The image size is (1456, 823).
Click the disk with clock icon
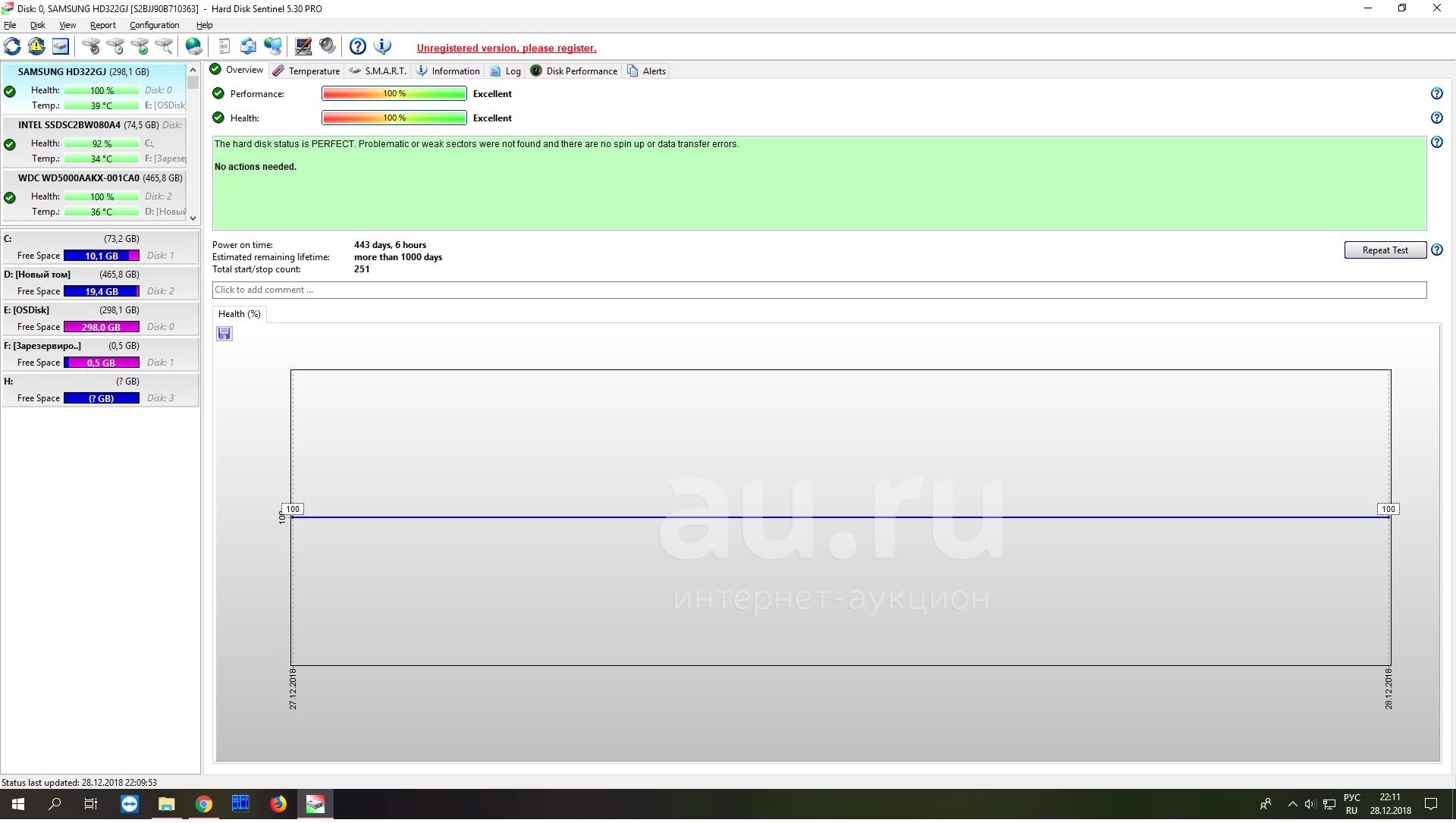[x=115, y=46]
